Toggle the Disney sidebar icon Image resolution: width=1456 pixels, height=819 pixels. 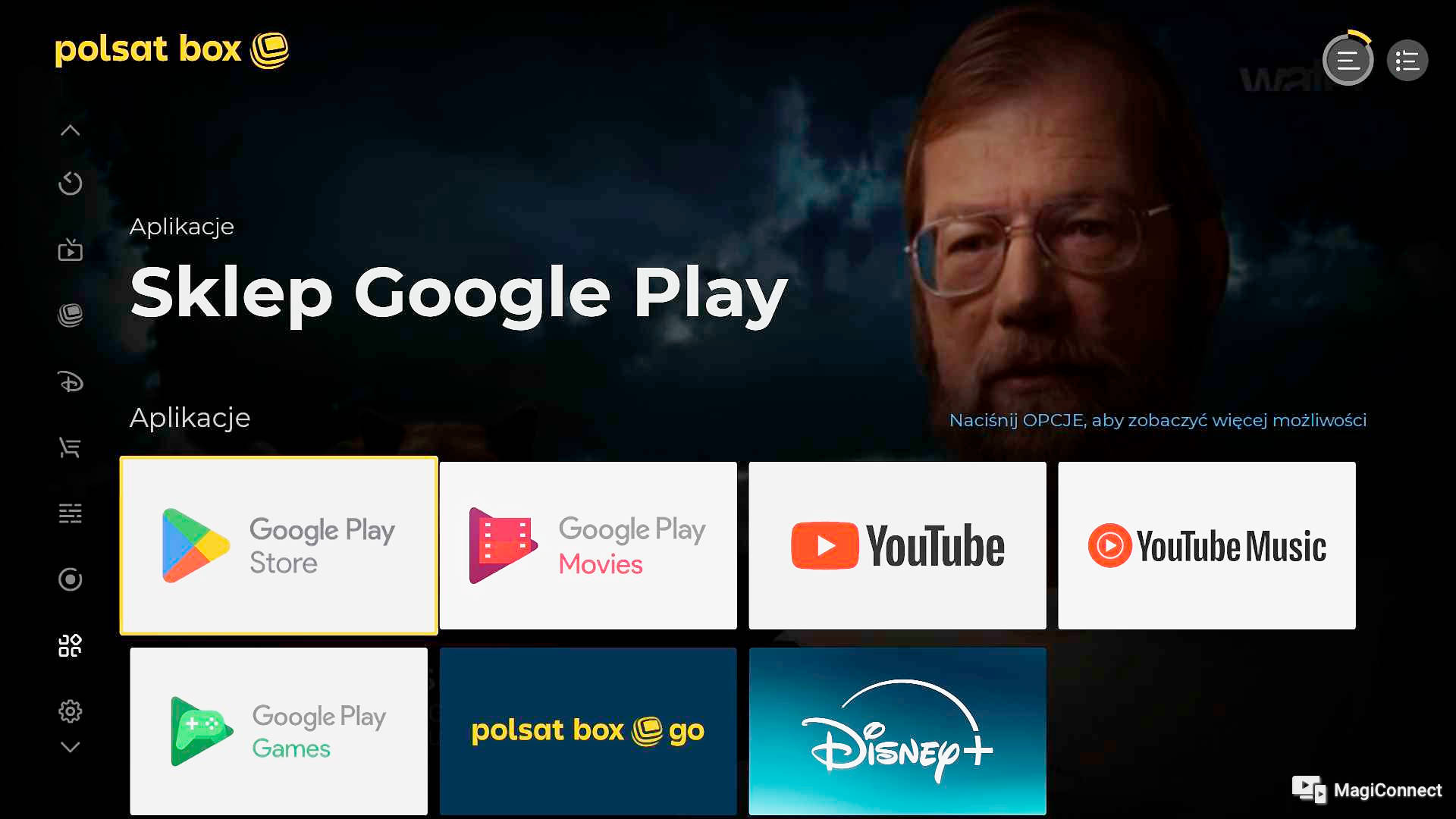coord(70,381)
